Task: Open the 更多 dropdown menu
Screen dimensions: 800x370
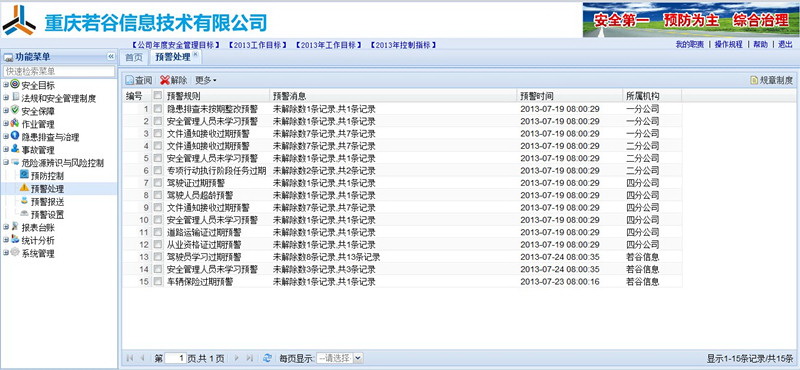Action: click(x=206, y=80)
